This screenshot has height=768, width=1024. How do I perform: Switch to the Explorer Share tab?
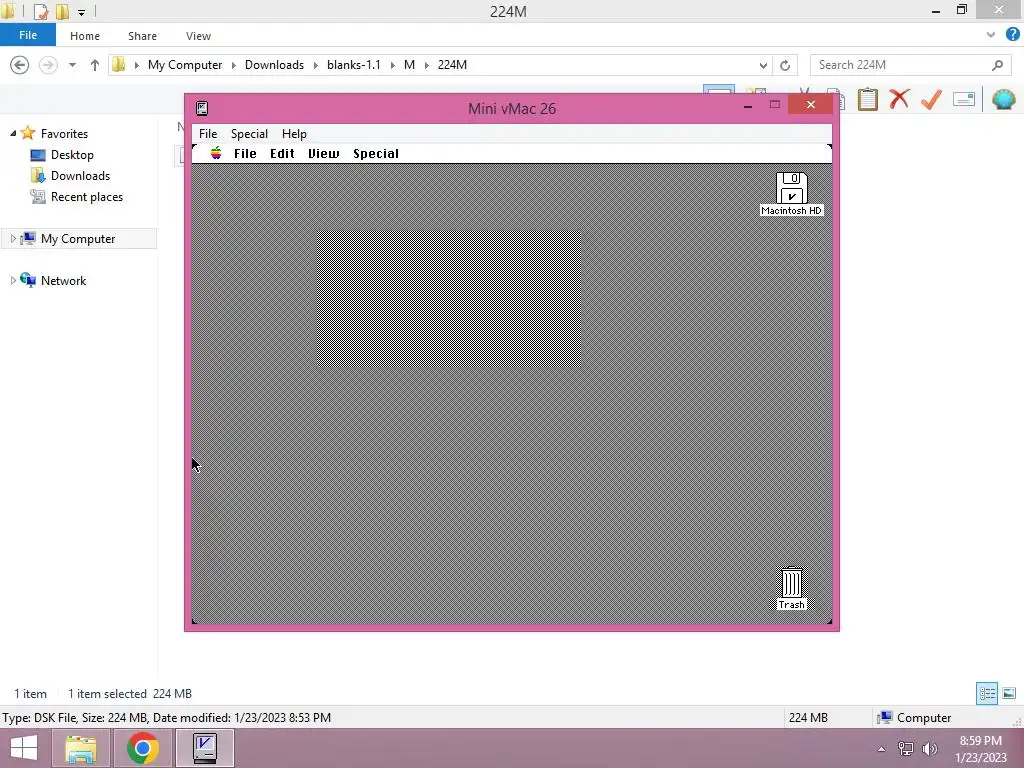point(142,36)
